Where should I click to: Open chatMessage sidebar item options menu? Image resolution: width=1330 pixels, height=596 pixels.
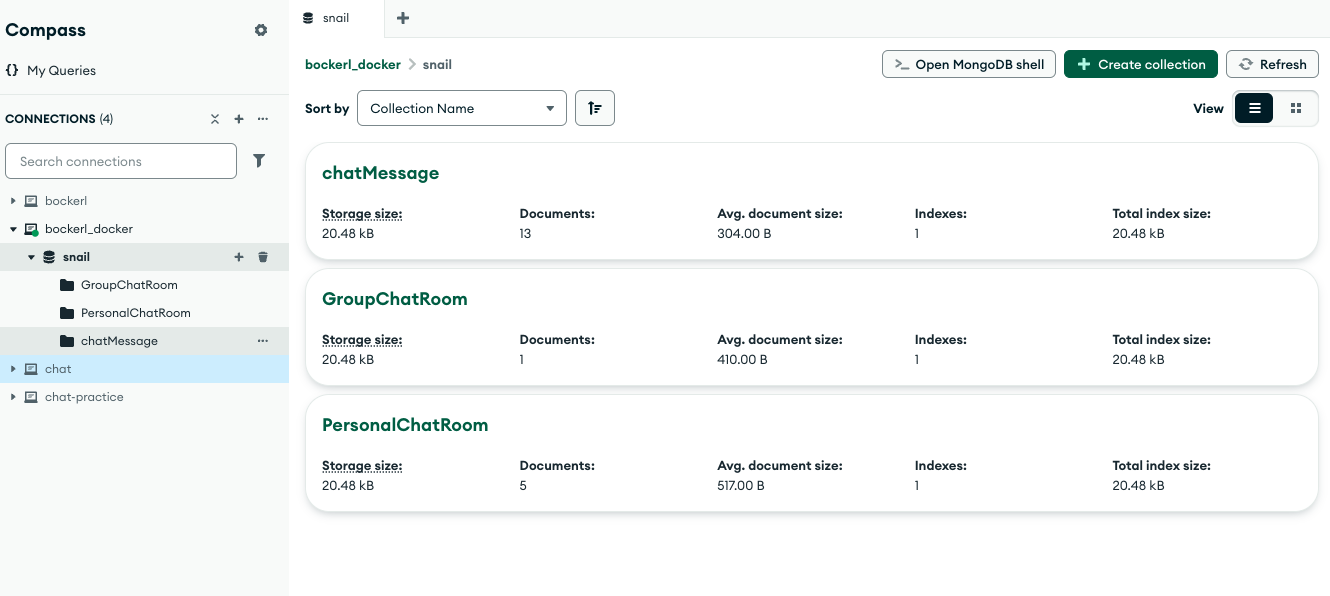click(x=263, y=341)
